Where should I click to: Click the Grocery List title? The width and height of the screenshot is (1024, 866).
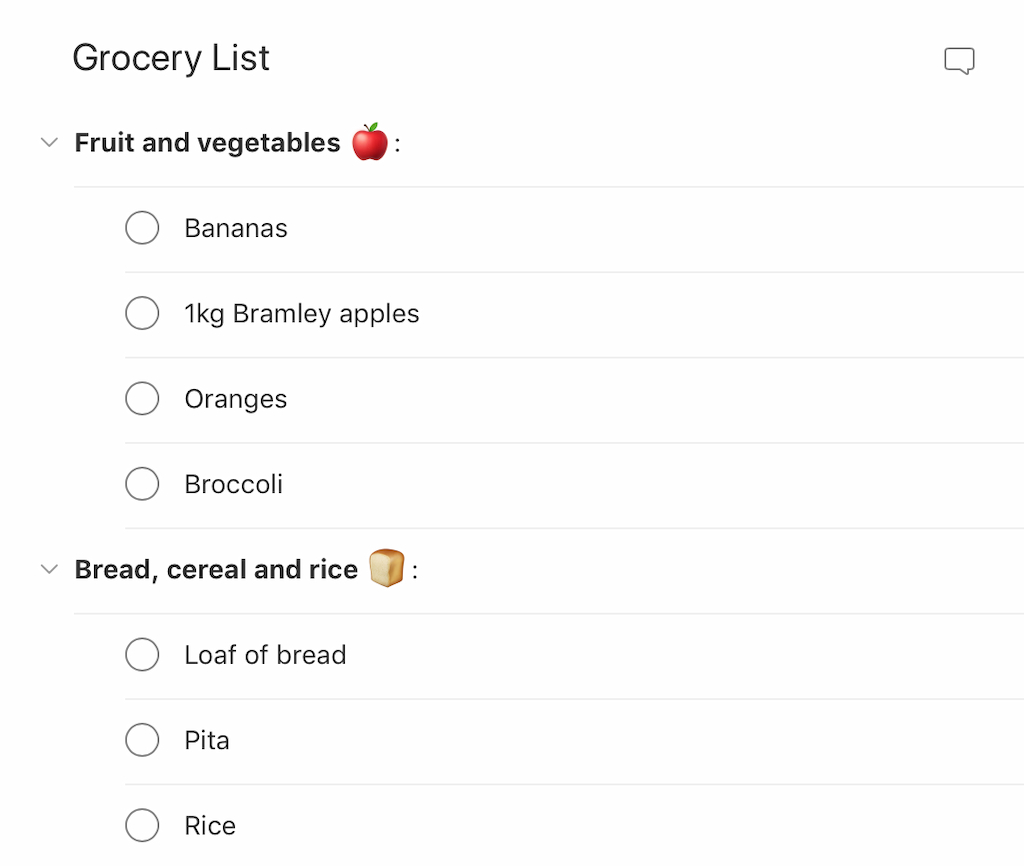[170, 58]
